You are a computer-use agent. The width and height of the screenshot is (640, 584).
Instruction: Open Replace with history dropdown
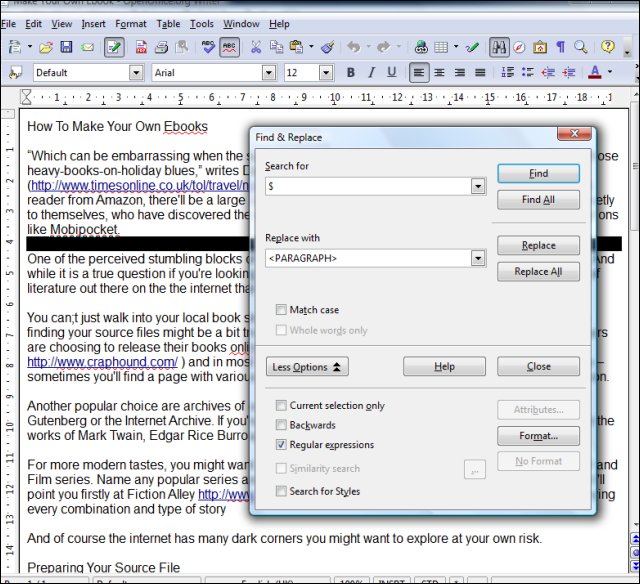pos(478,258)
